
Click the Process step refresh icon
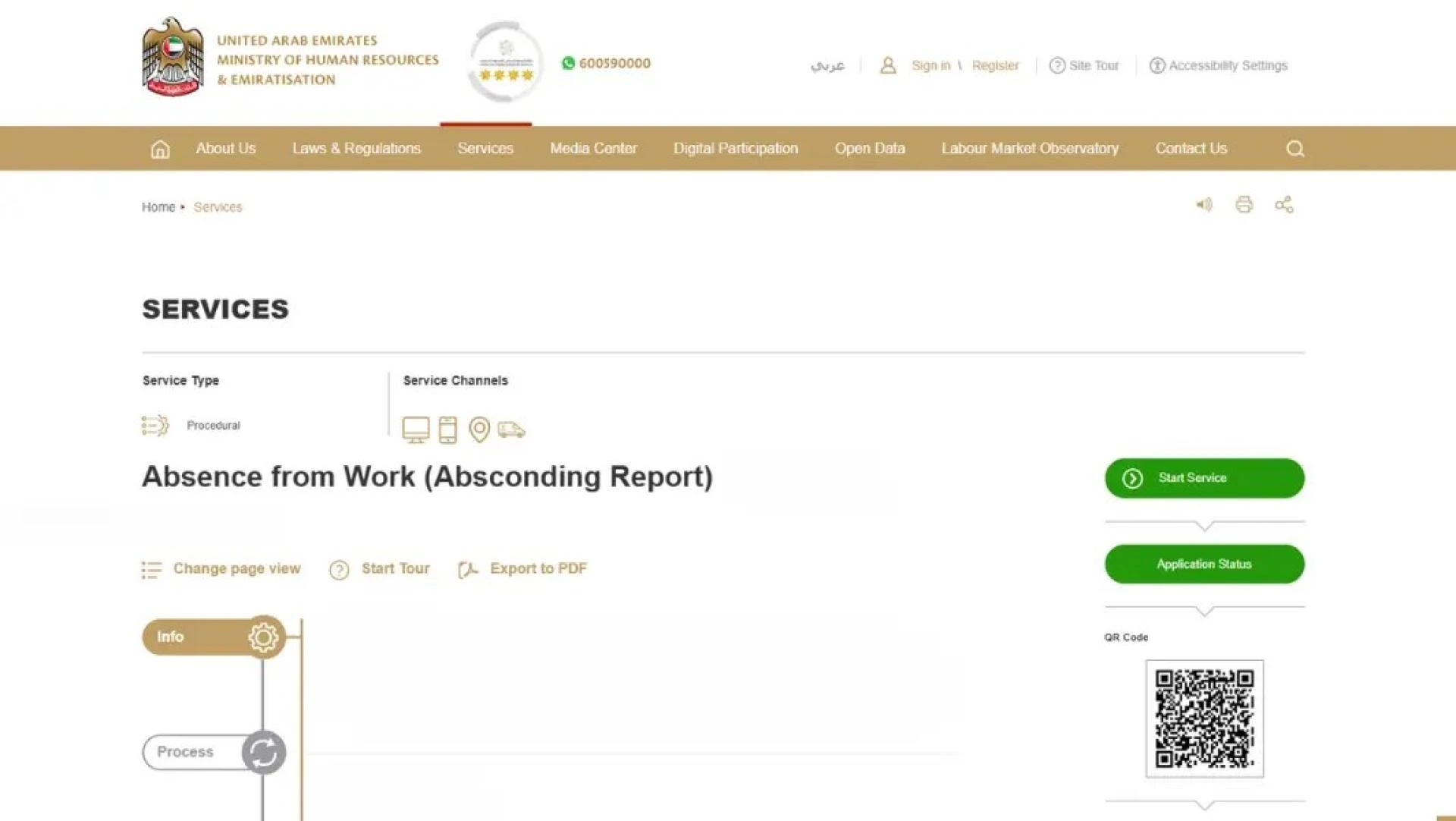pyautogui.click(x=263, y=752)
